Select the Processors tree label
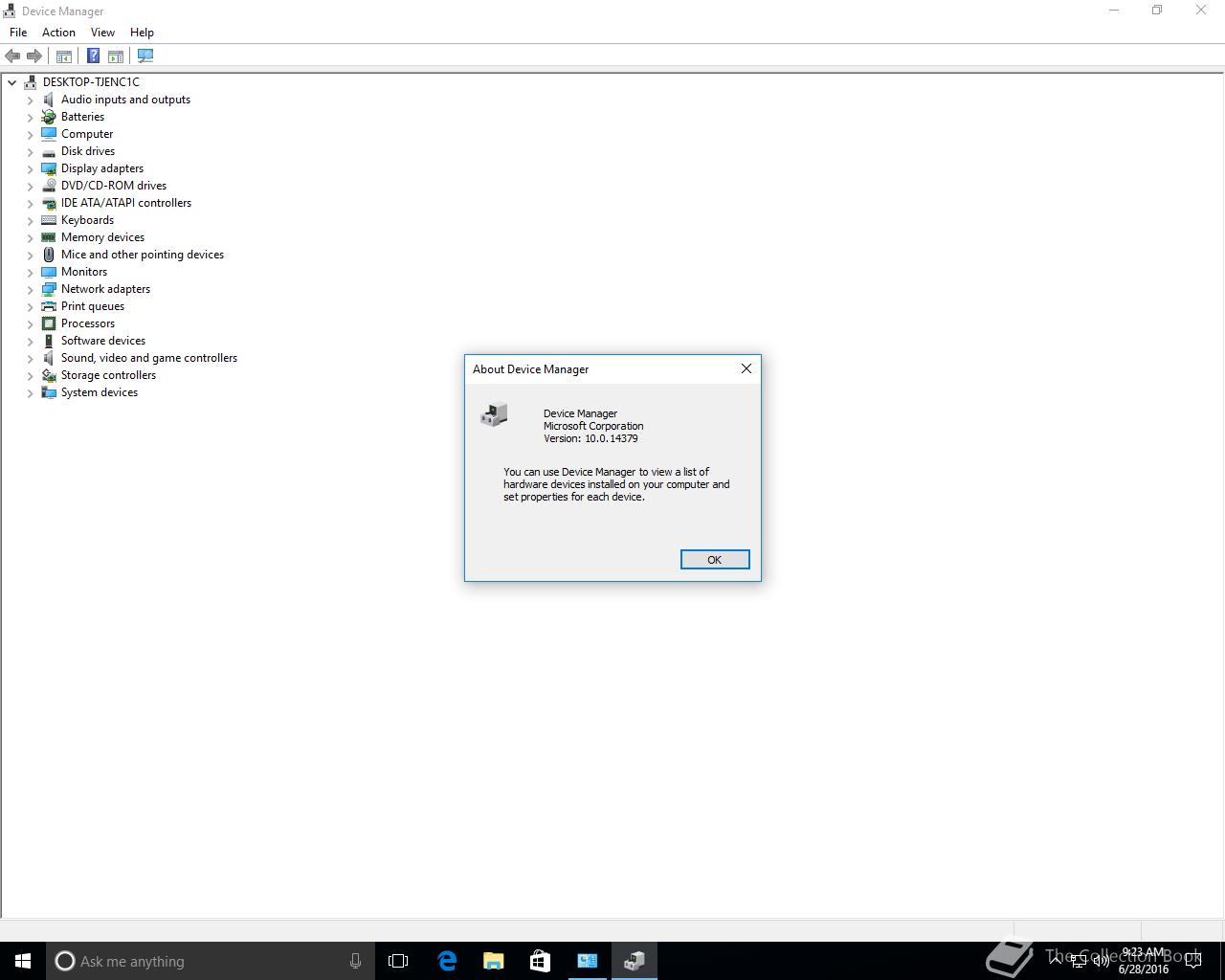This screenshot has width=1225, height=980. point(88,323)
